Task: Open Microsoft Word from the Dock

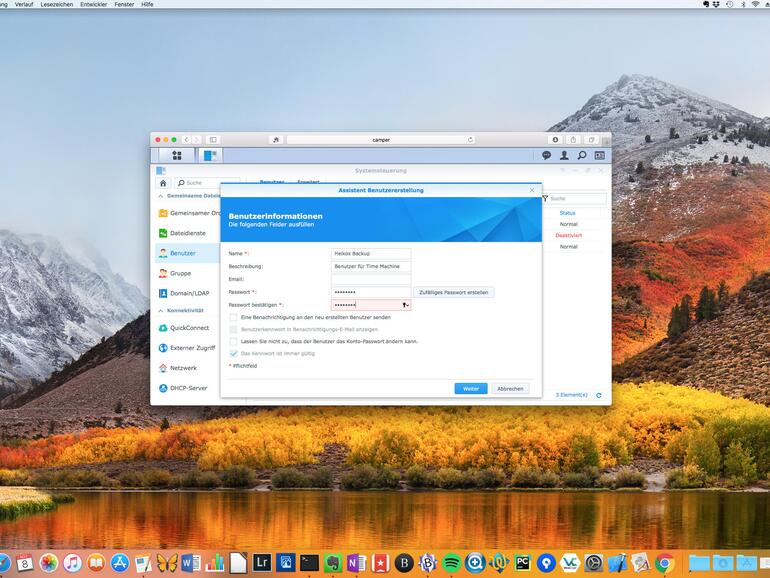Action: [x=191, y=563]
